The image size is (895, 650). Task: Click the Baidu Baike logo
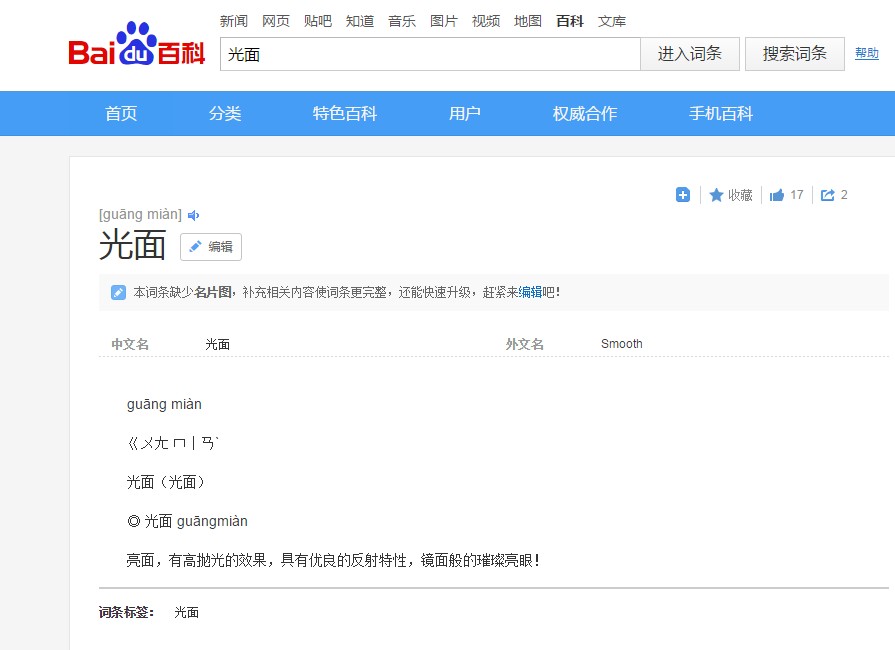136,44
